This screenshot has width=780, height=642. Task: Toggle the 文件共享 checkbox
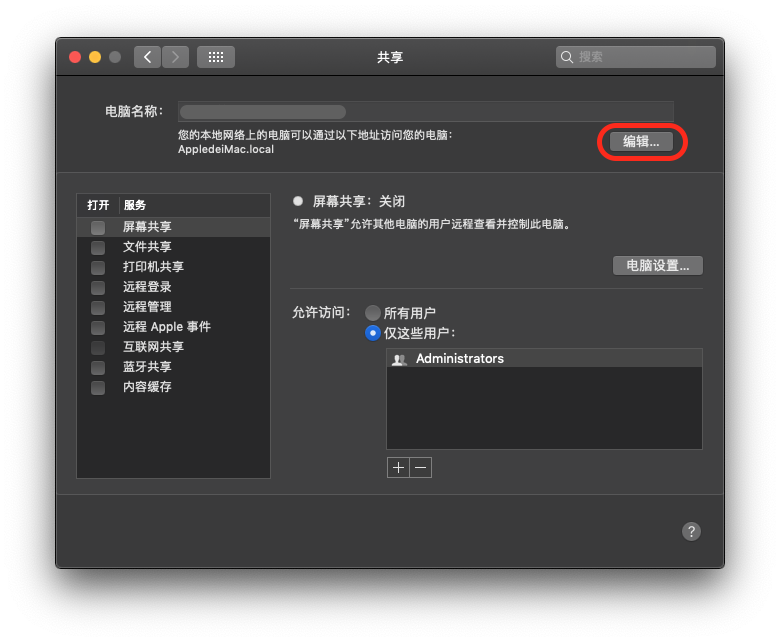click(98, 247)
